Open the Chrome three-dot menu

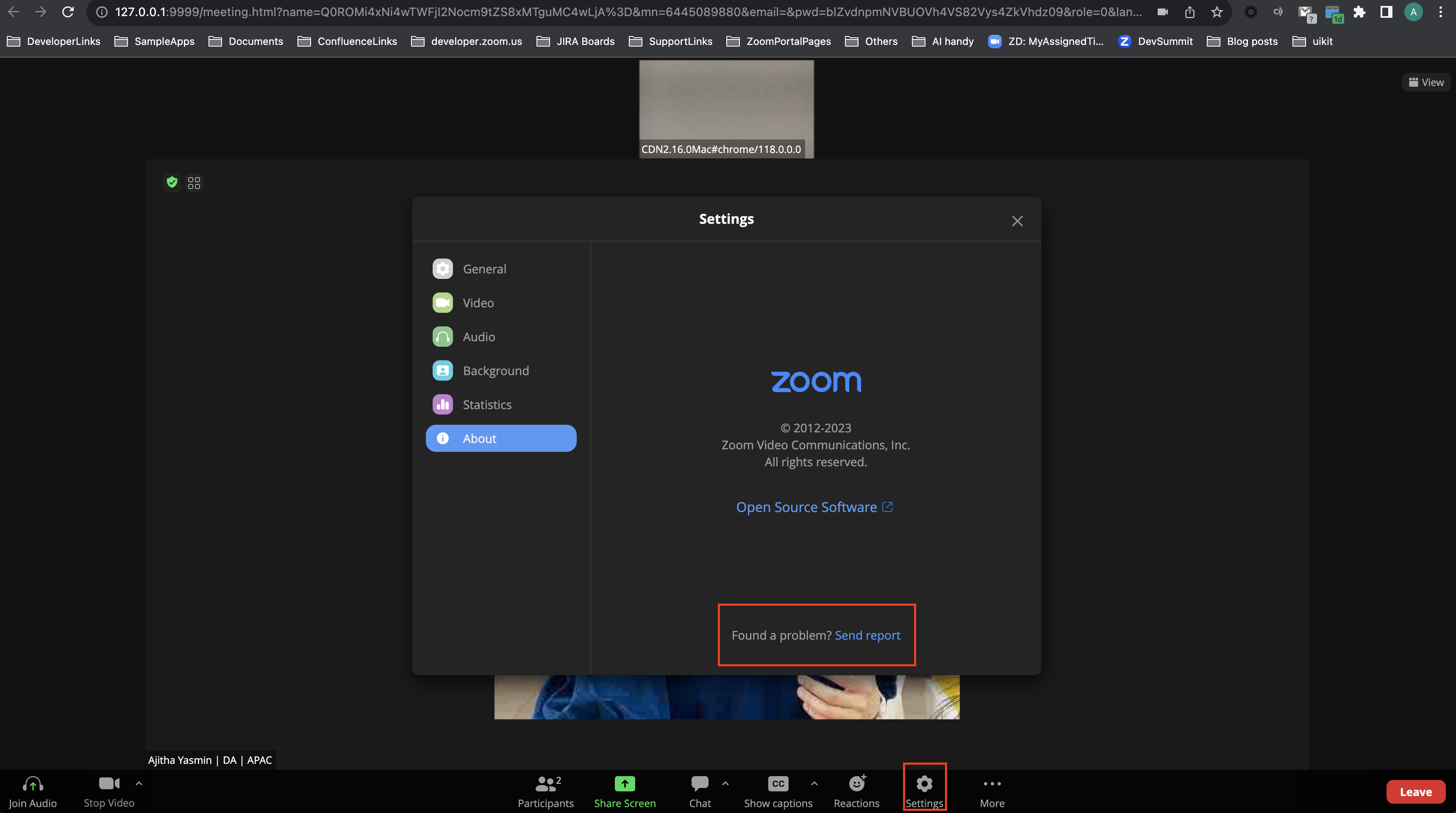coord(1440,12)
